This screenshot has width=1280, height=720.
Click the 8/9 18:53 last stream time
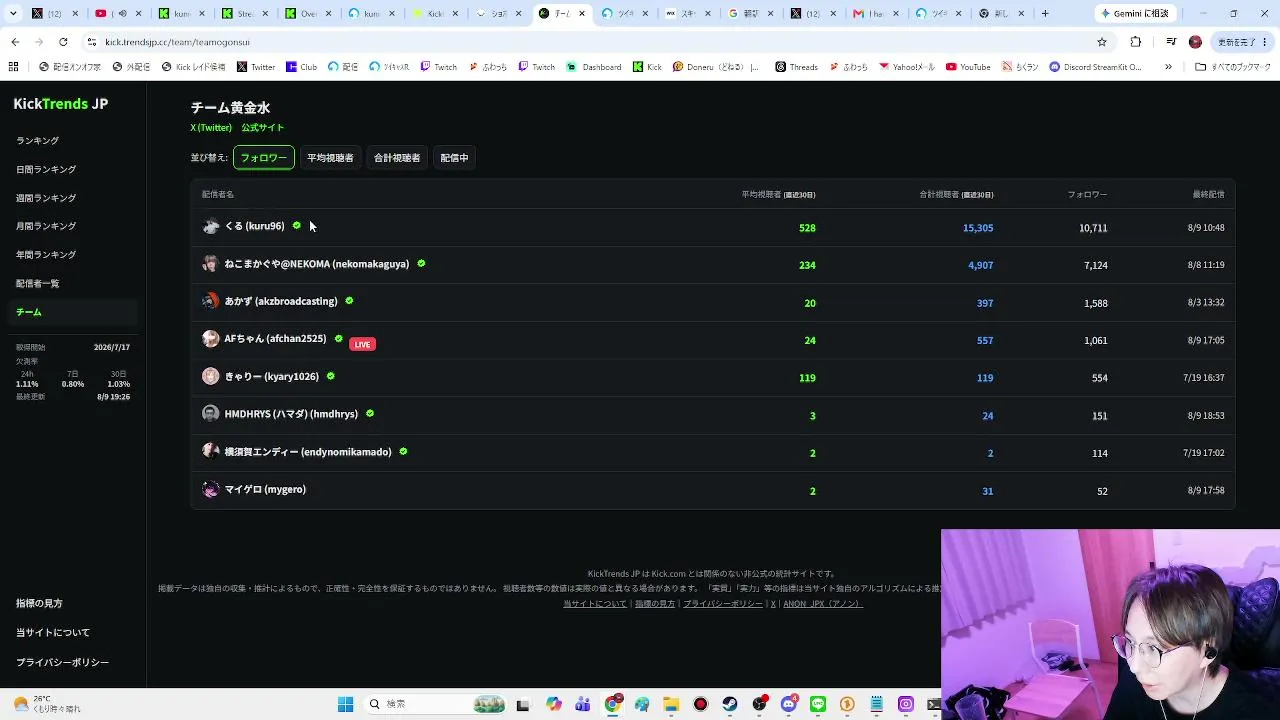(1206, 416)
